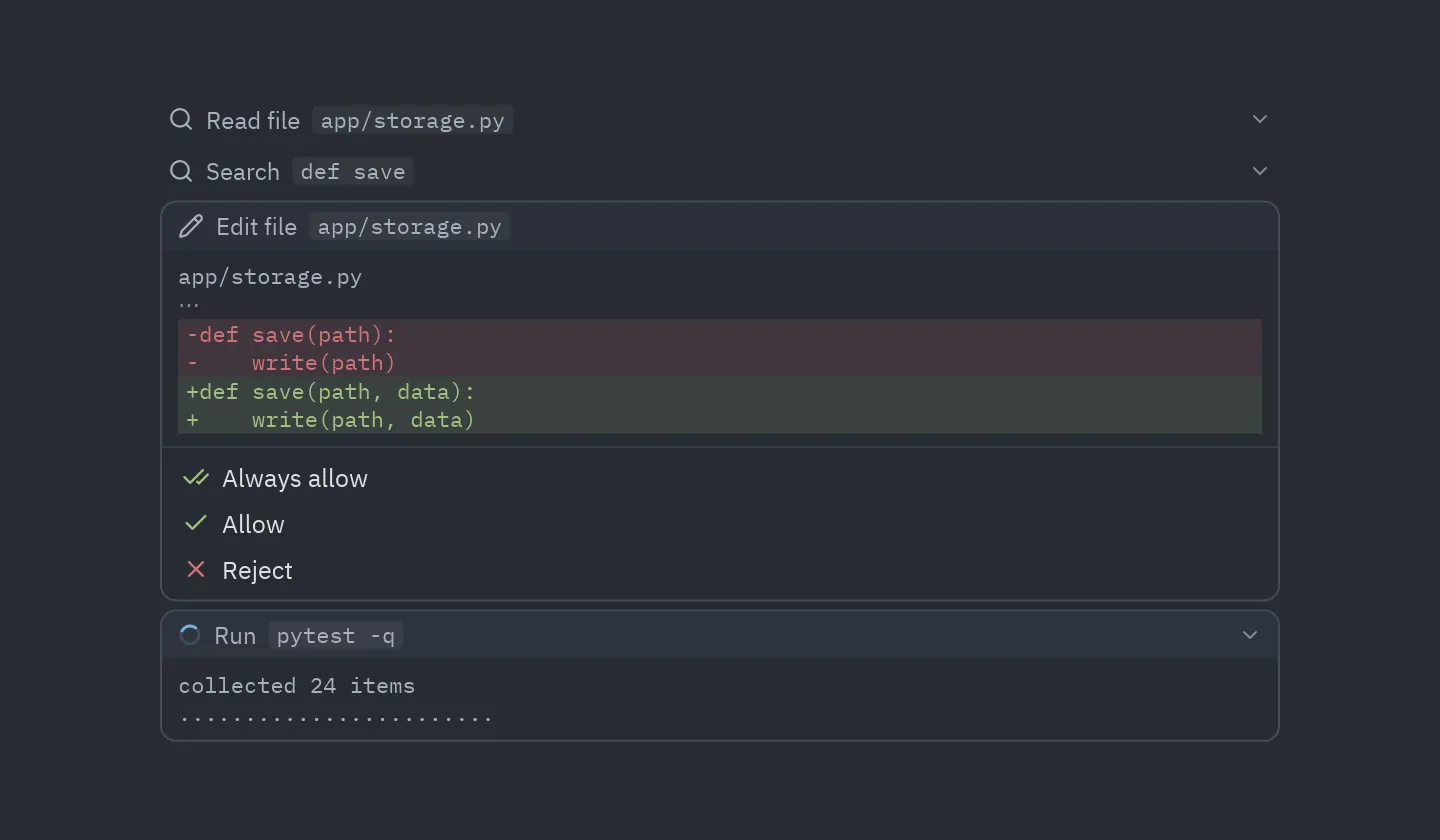Click the 'pytest -q' command chip
Image resolution: width=1440 pixels, height=840 pixels.
[335, 636]
